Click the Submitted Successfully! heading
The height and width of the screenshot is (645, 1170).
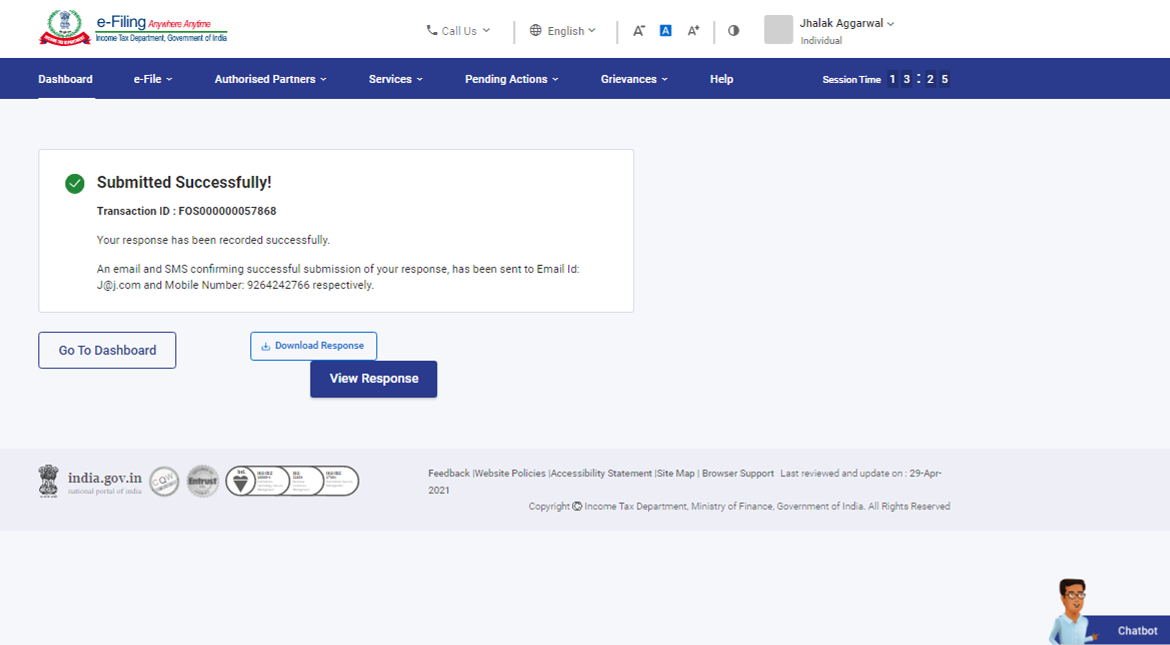coord(184,182)
